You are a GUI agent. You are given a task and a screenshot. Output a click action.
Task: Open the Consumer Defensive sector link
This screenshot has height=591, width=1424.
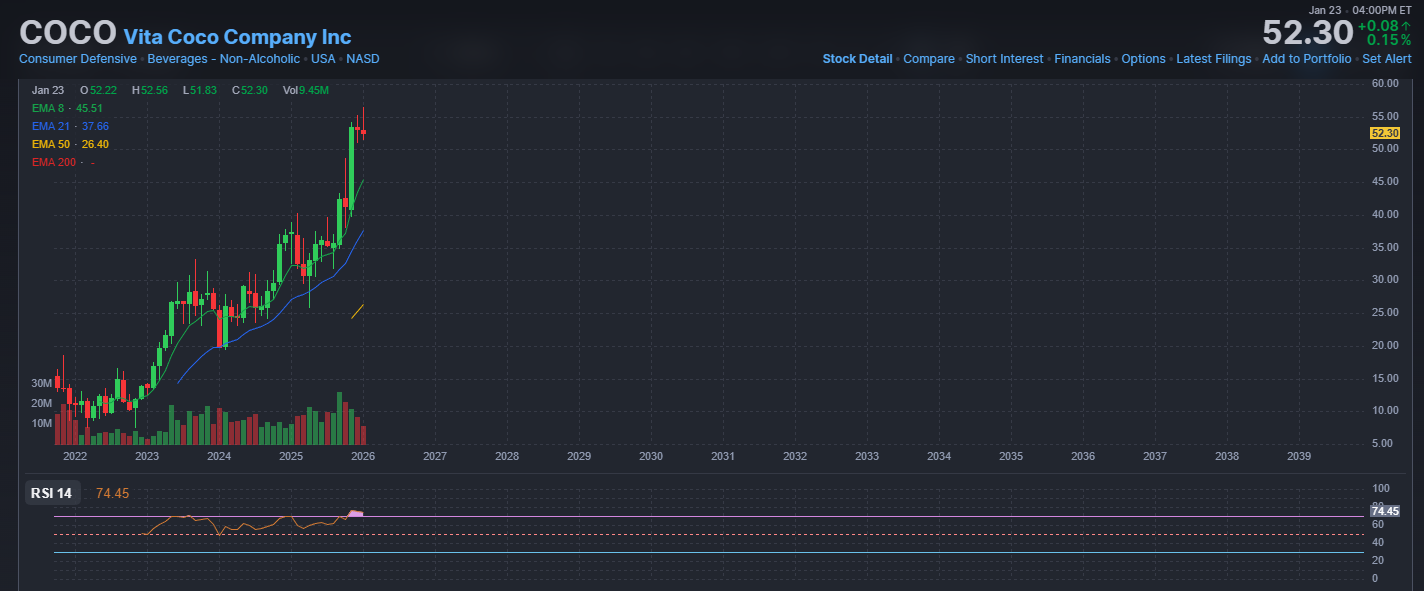[78, 59]
